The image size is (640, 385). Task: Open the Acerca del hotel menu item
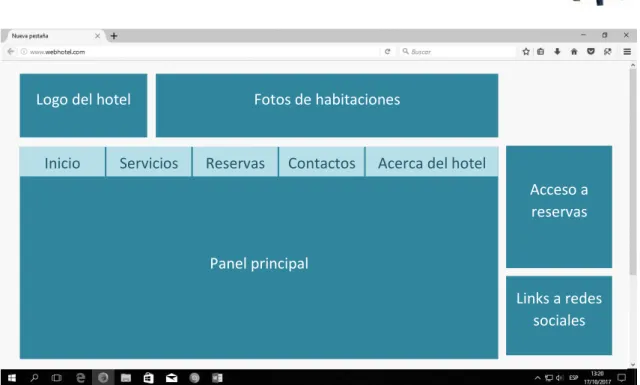point(432,163)
